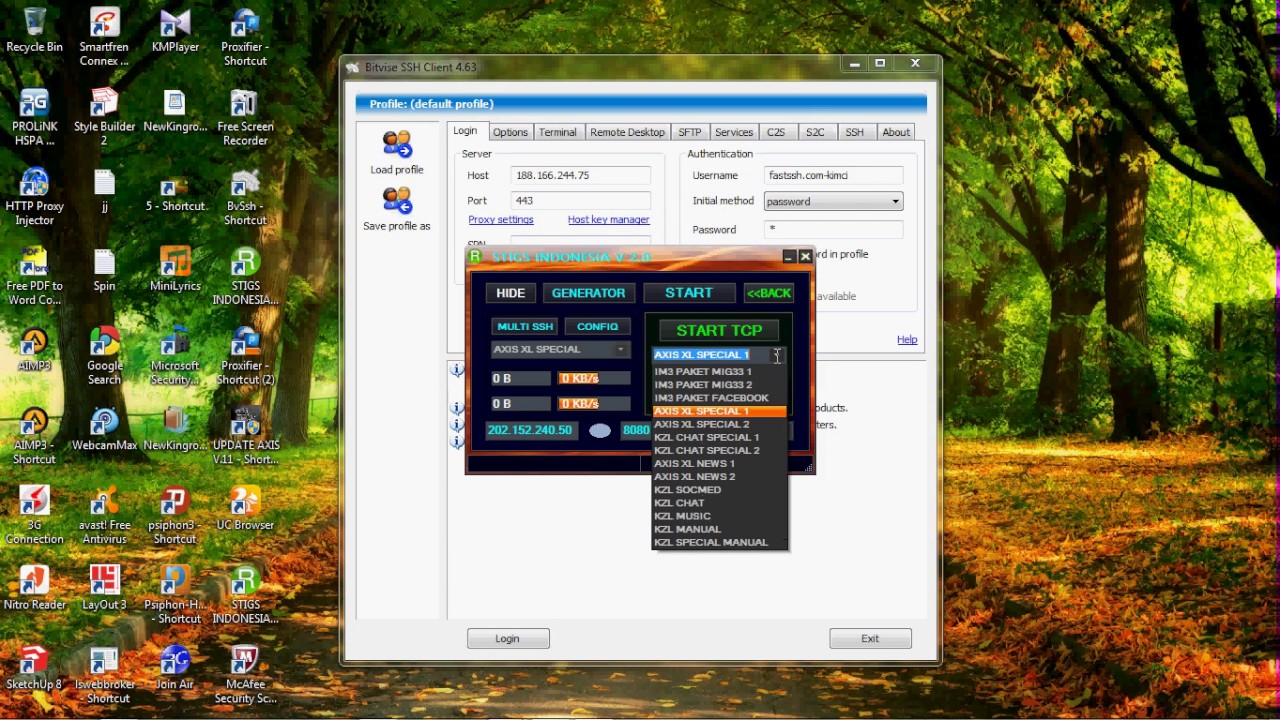Open Google Search desktop icon
1280x720 pixels.
(104, 357)
